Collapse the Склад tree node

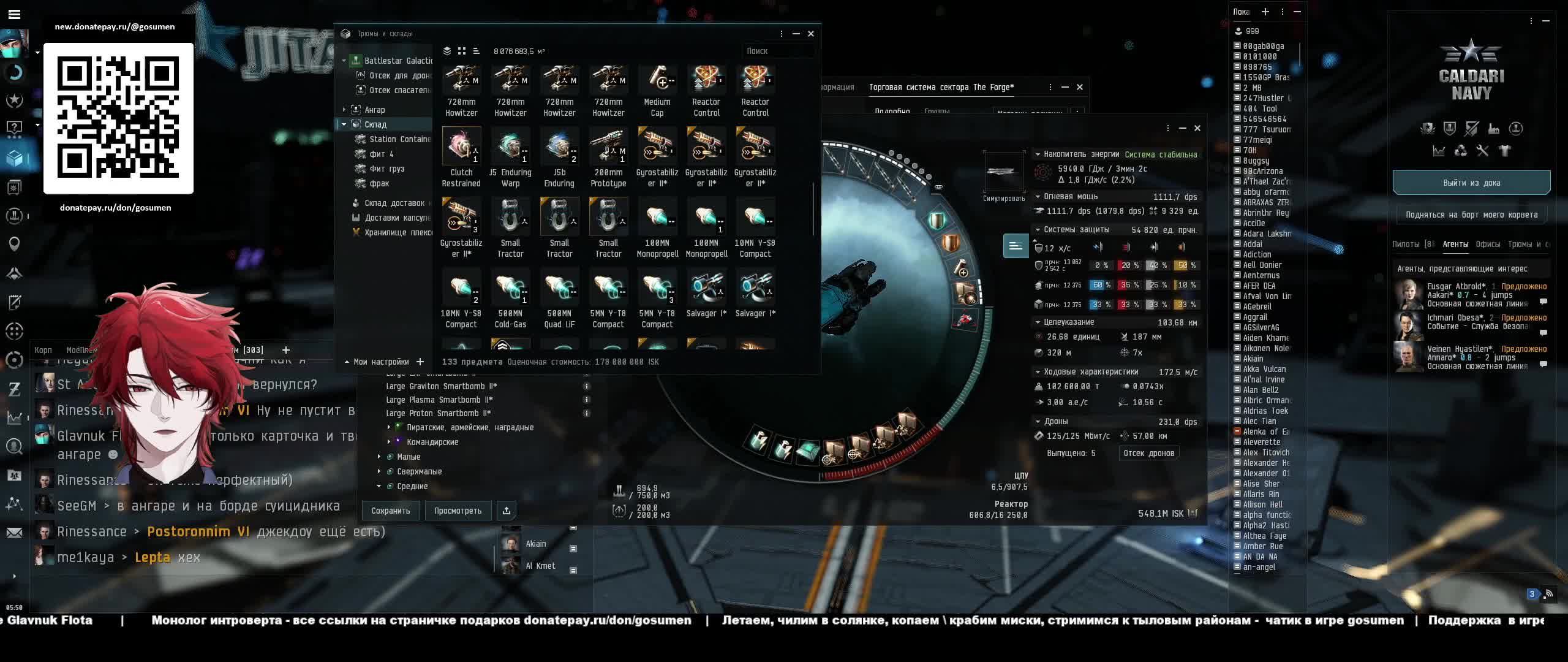(x=344, y=124)
